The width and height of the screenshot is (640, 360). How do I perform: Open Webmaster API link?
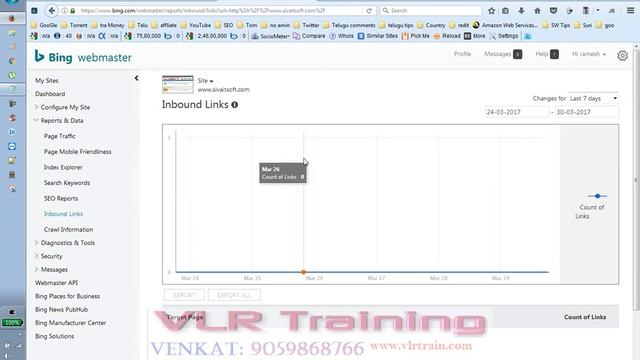coord(56,283)
